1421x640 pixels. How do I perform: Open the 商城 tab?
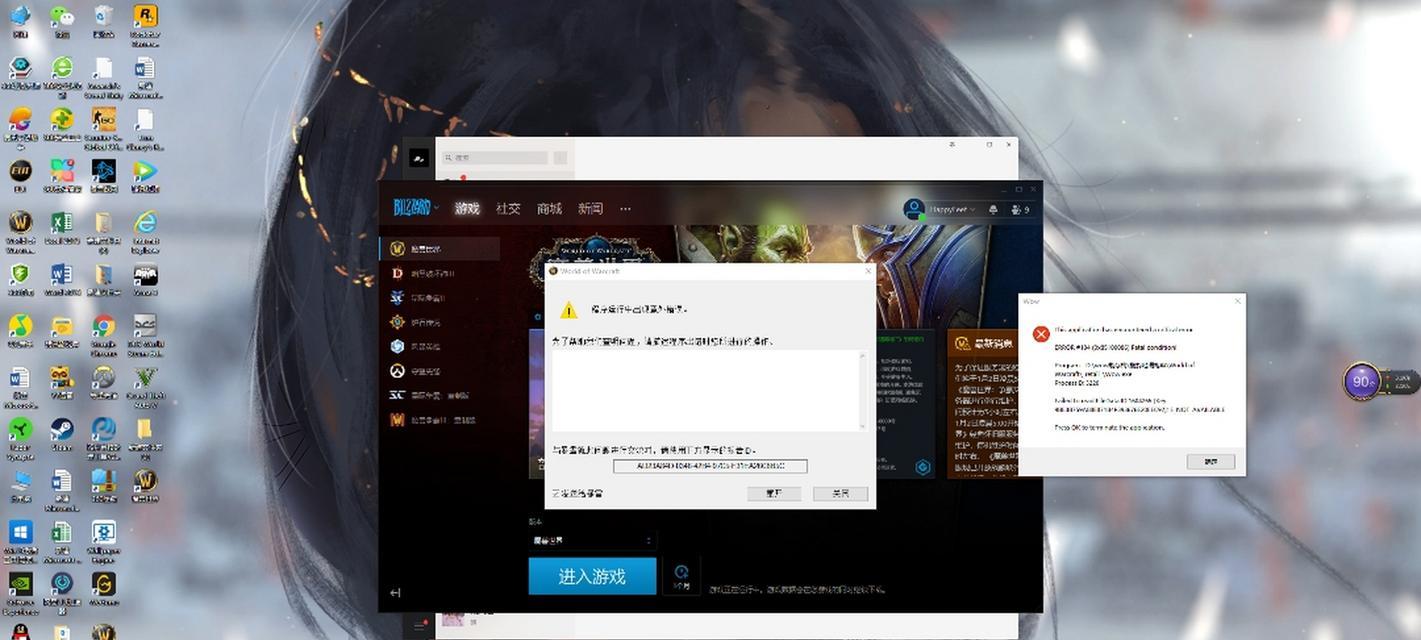pyautogui.click(x=549, y=209)
